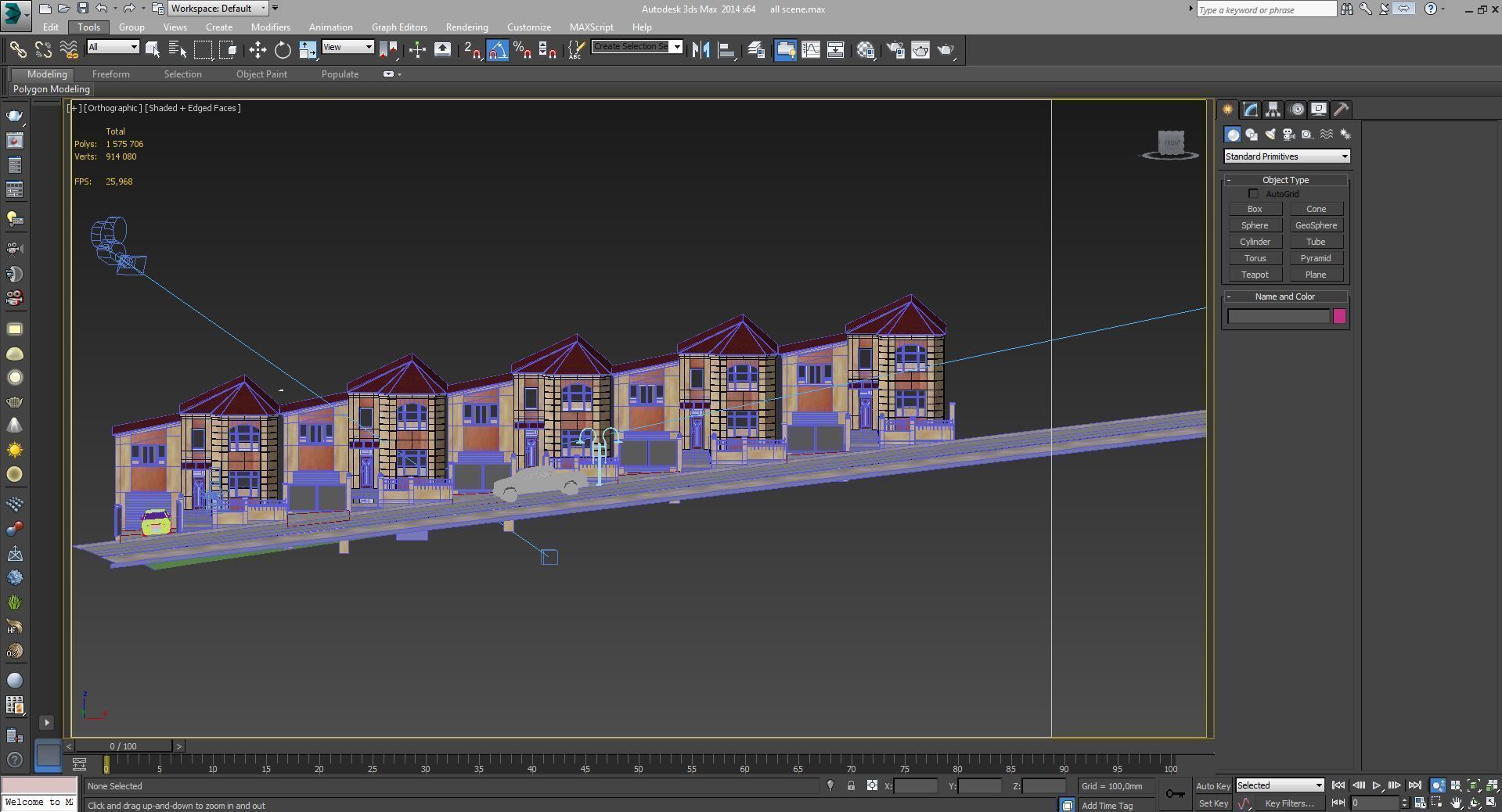
Task: Click the GeoSphere button
Action: 1316,225
